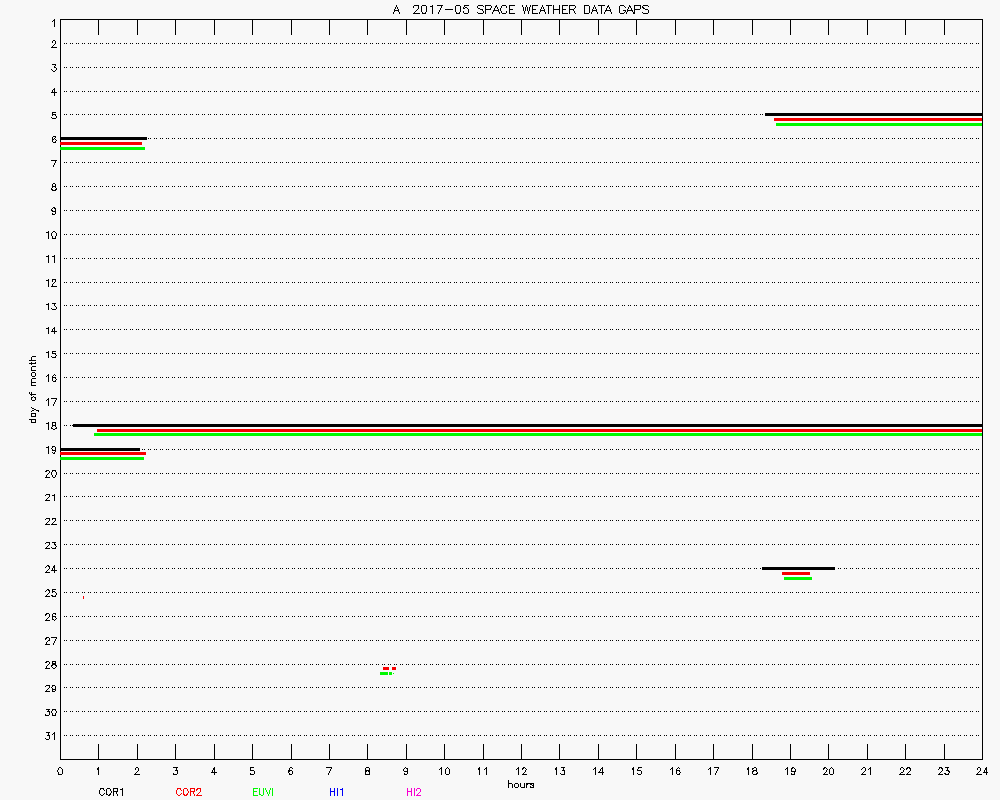Select the green EUVI legend label
The height and width of the screenshot is (800, 1000).
coord(263,792)
